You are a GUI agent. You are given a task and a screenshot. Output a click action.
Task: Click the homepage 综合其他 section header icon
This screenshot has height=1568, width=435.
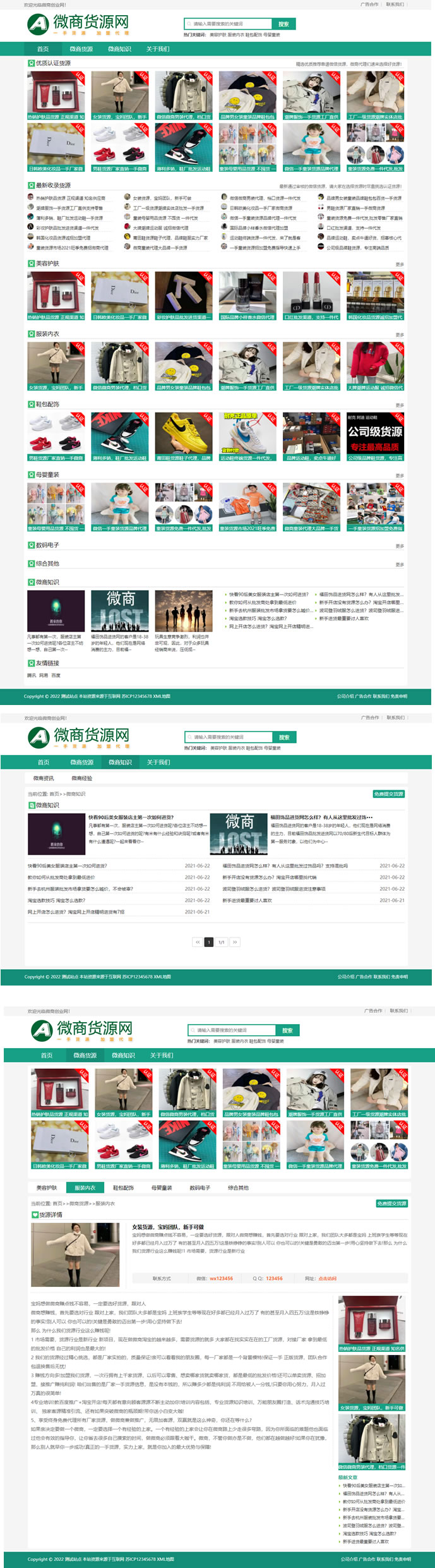click(31, 564)
